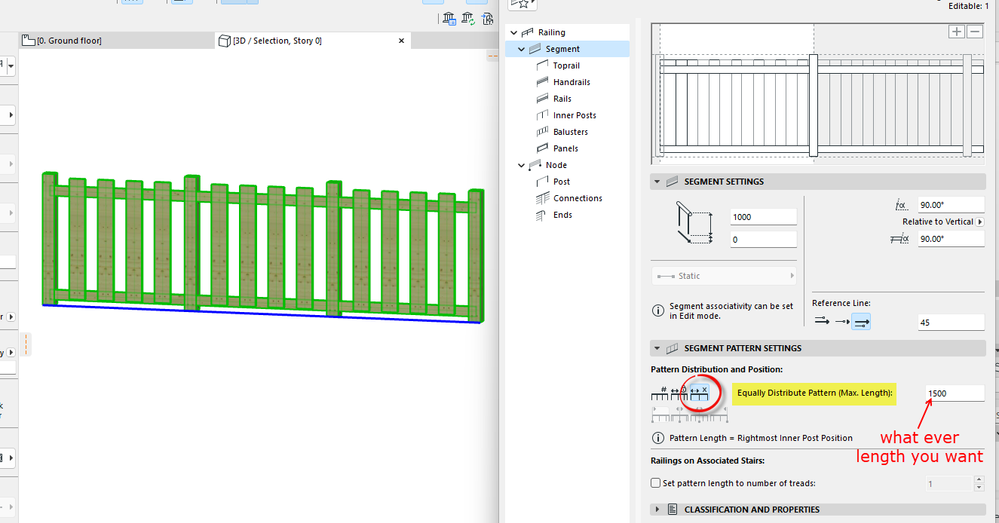This screenshot has height=523, width=999.
Task: Add pattern with plus button in preview
Action: 956,31
